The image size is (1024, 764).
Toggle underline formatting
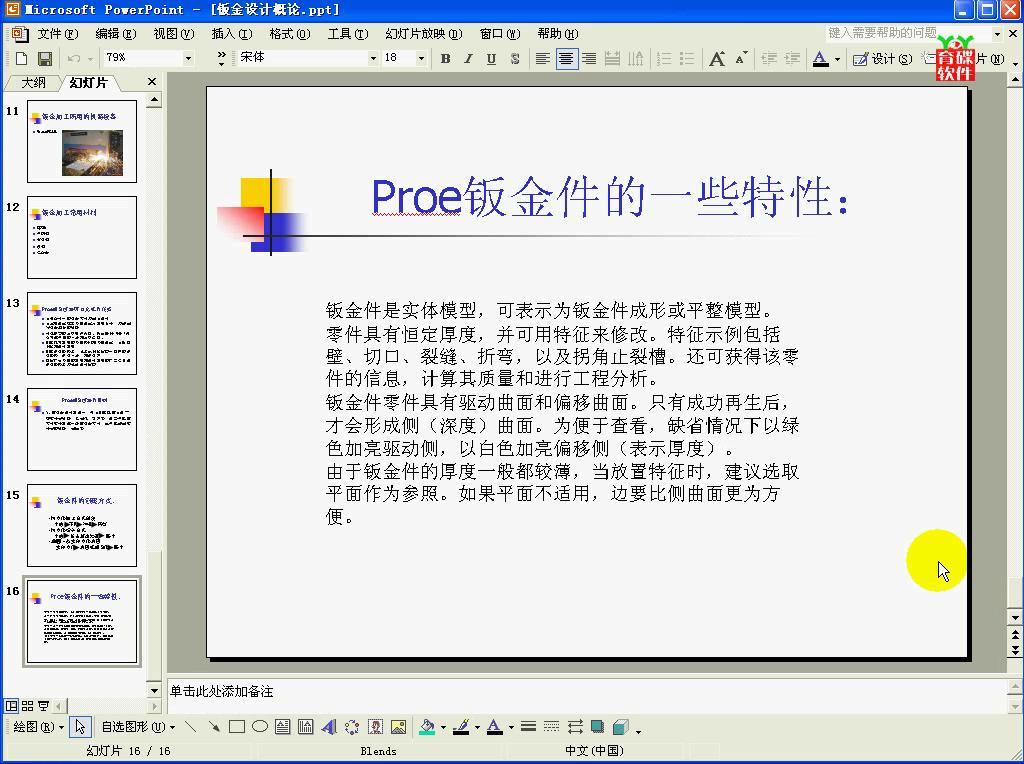click(491, 58)
